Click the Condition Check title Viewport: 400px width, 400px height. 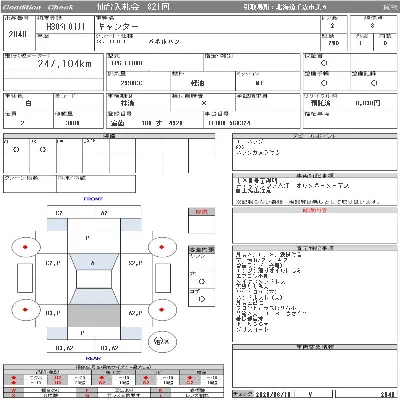38,7
